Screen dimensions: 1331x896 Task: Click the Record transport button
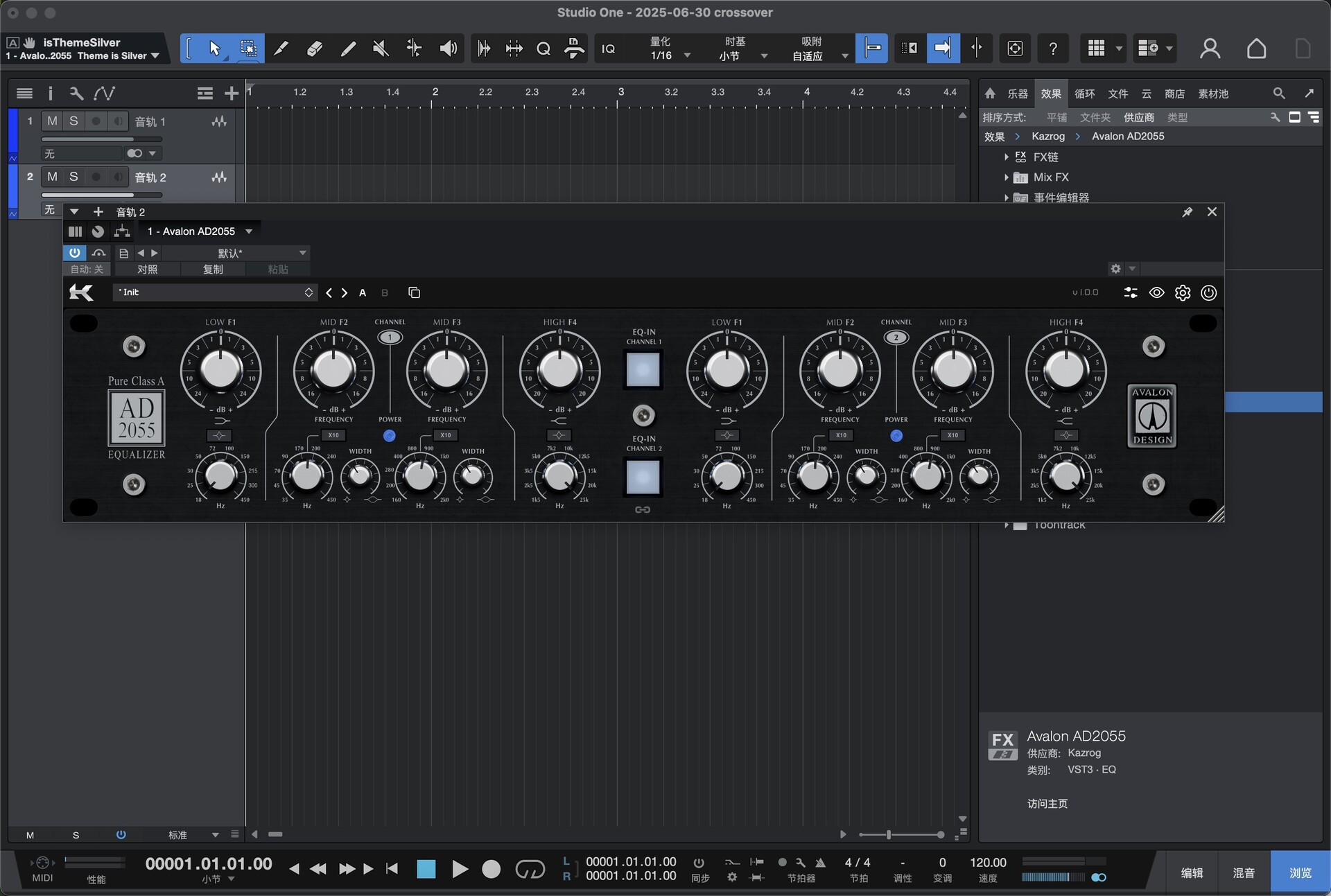point(491,869)
